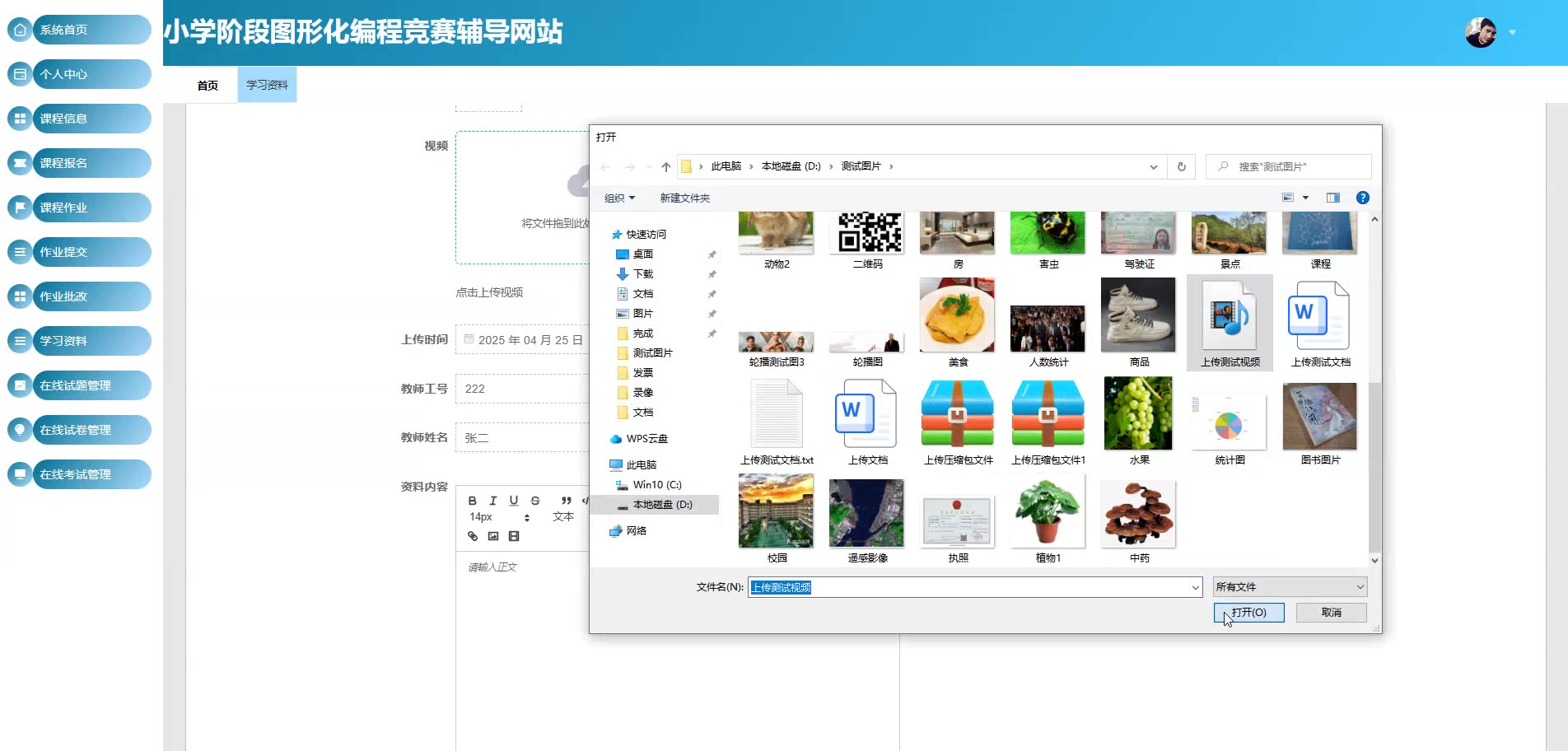Open the file dialog help icon
Screen dimensions: 1568x751
[1362, 198]
